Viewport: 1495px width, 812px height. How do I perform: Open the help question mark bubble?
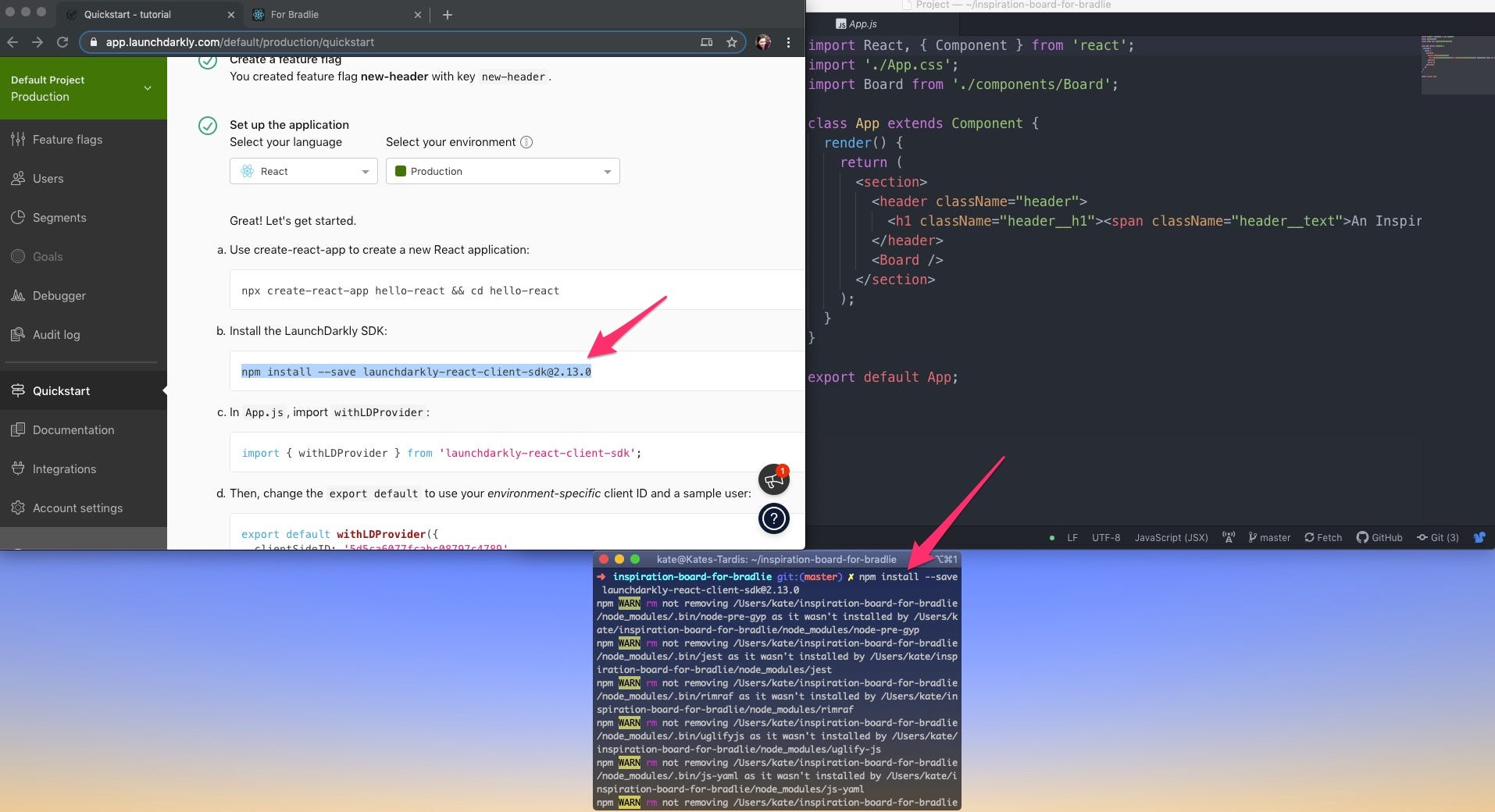(x=773, y=518)
